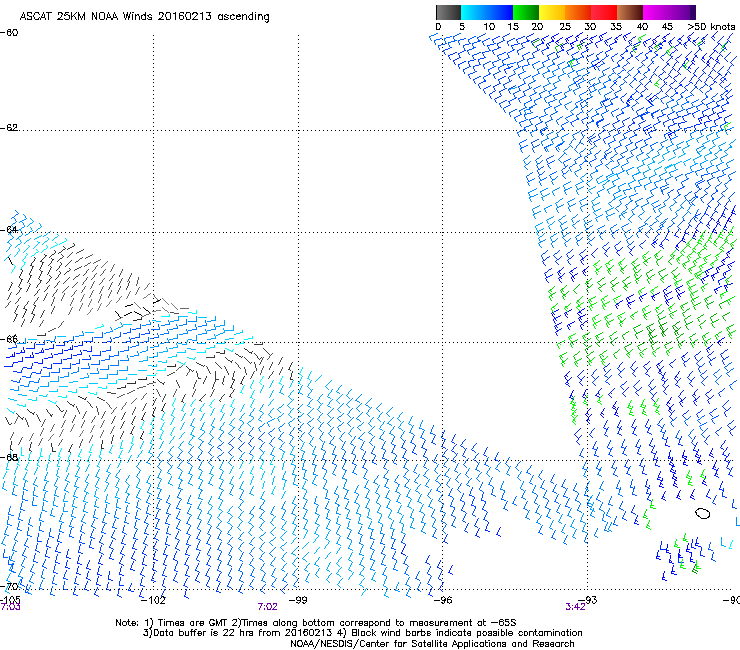Click the '-105' longitude label

pyautogui.click(x=10, y=600)
